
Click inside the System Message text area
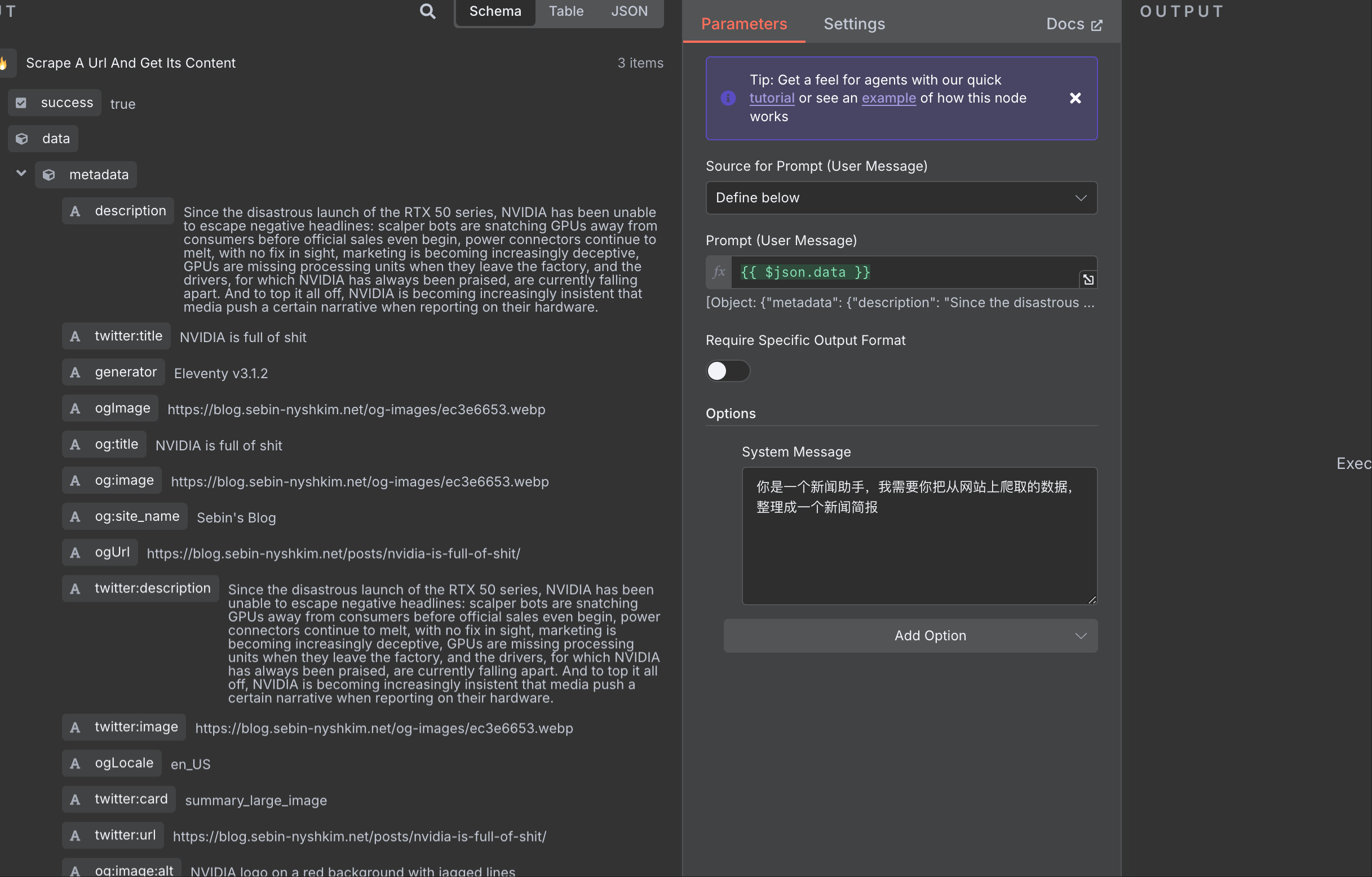click(918, 547)
